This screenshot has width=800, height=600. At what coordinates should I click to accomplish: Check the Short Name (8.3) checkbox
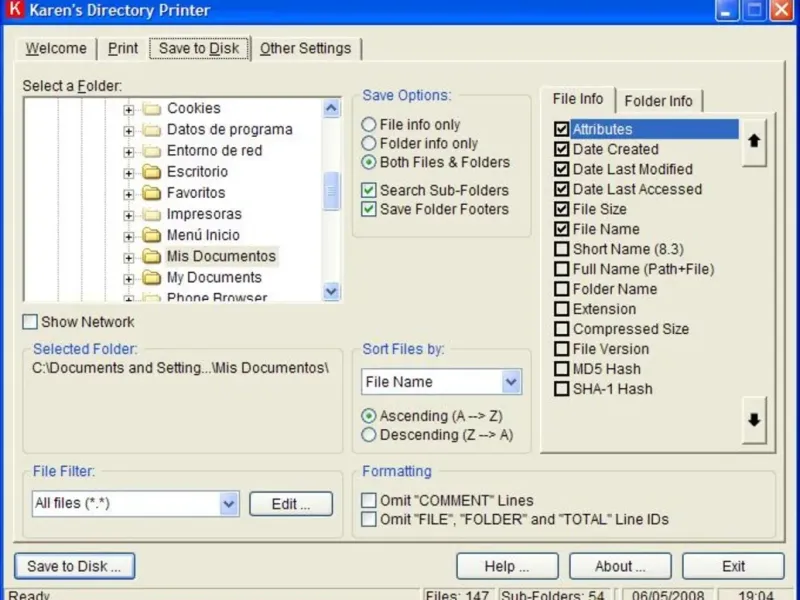[561, 249]
